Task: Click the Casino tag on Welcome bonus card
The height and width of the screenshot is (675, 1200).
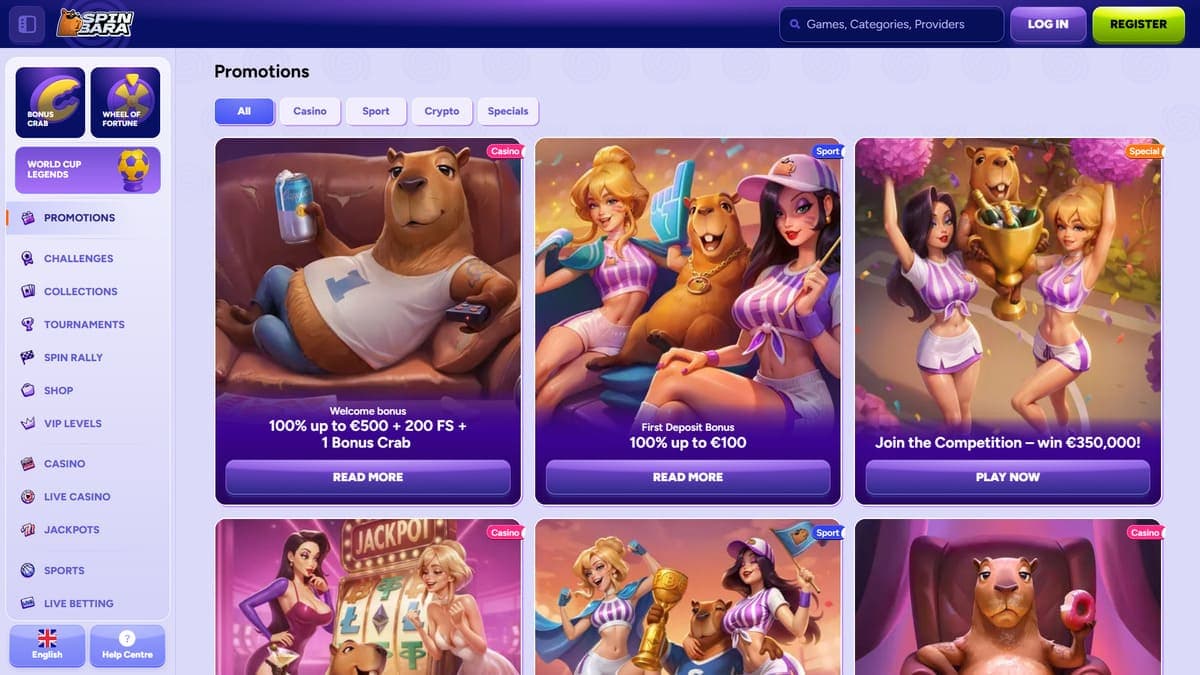Action: click(x=505, y=152)
